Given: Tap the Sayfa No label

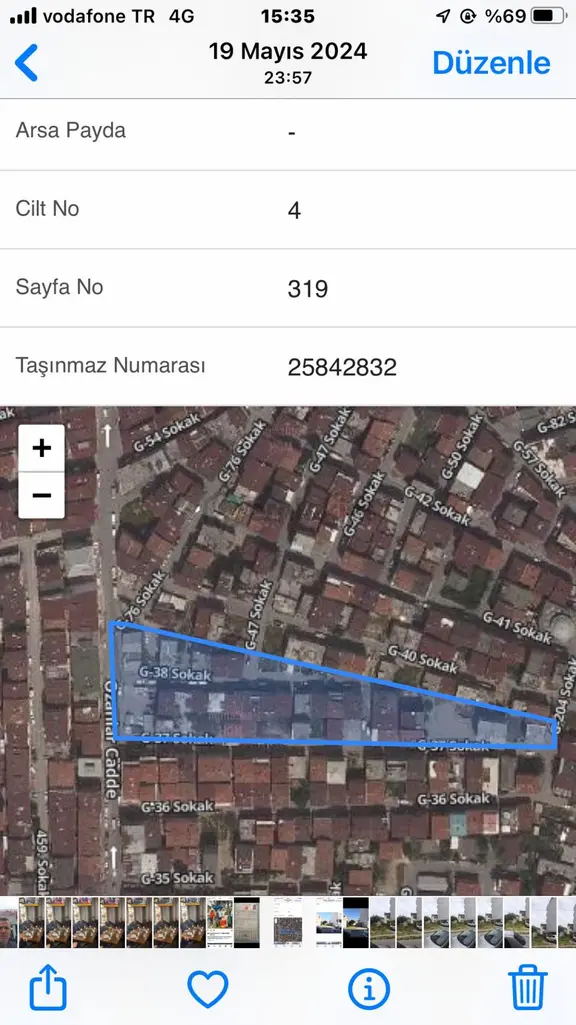Looking at the screenshot, I should [x=59, y=287].
